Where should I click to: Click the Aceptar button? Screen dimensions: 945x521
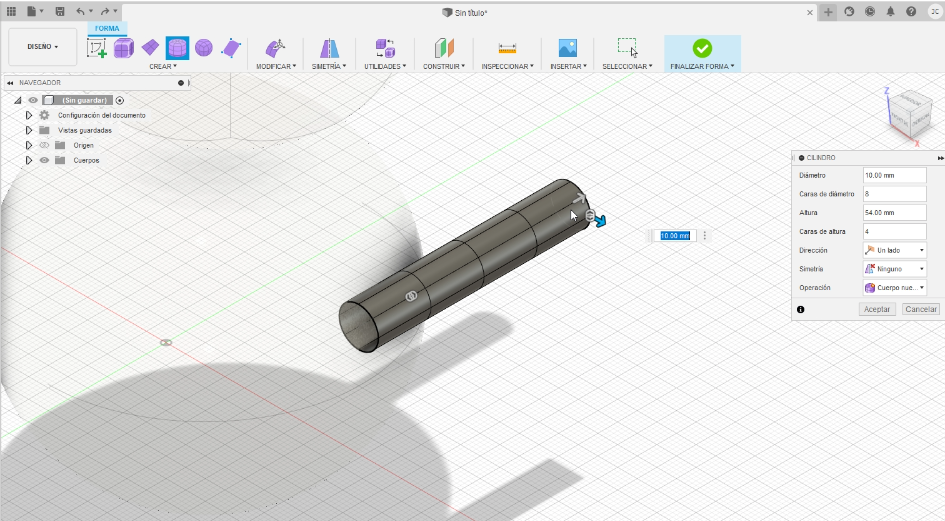877,309
